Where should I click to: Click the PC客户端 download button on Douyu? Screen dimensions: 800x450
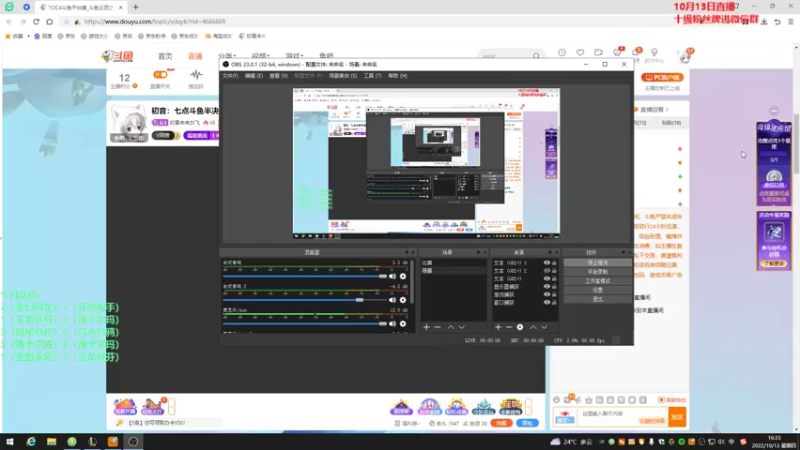(x=662, y=78)
